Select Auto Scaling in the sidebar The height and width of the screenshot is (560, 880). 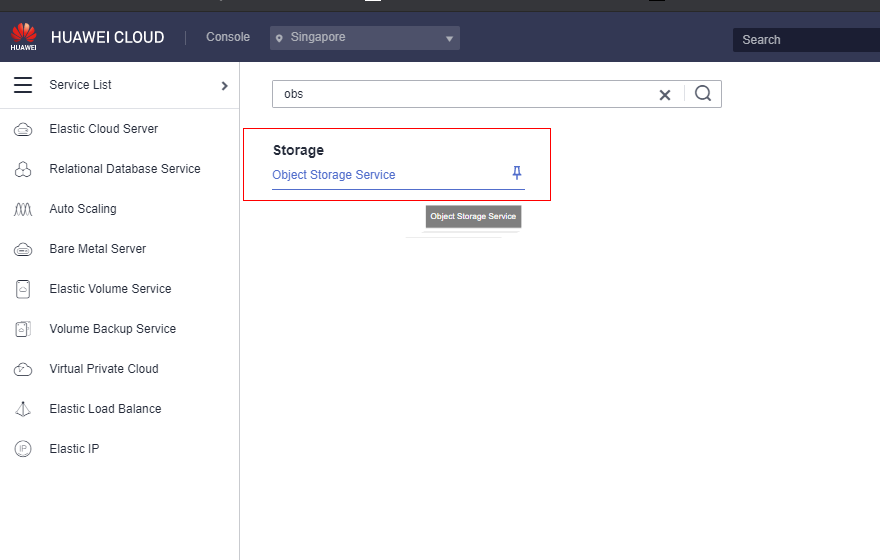click(83, 209)
